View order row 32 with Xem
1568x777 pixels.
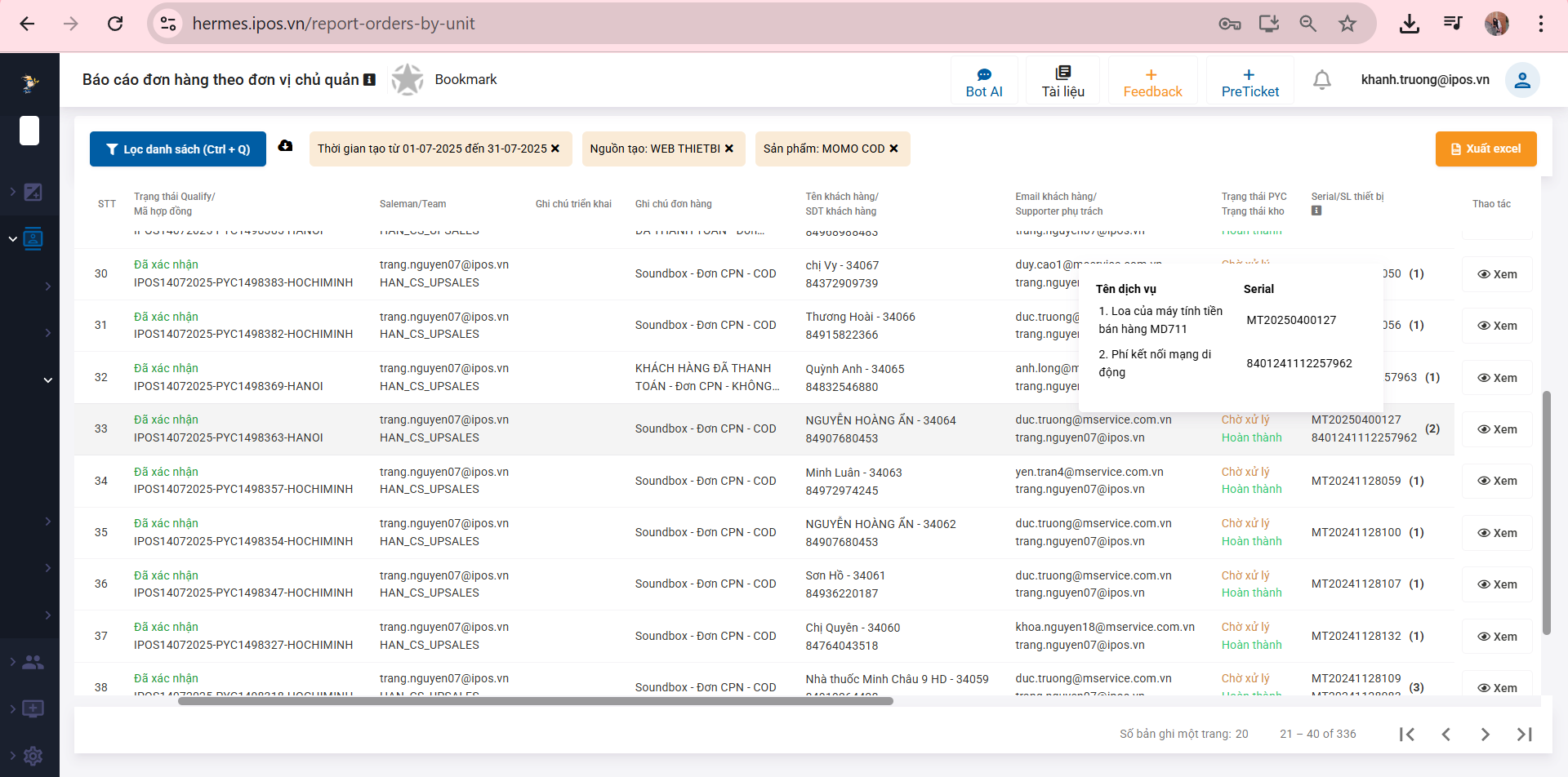[1497, 378]
